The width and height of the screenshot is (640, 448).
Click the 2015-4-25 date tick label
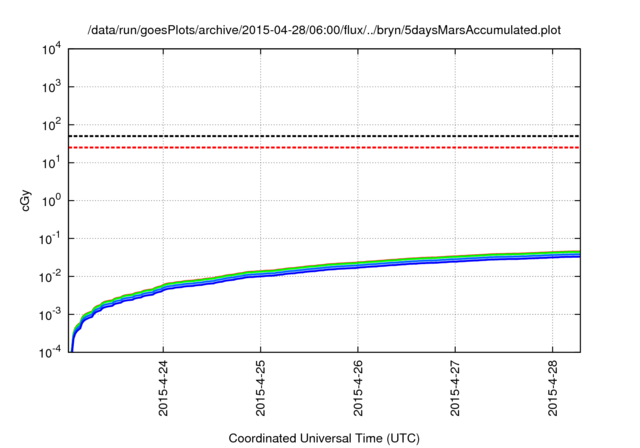[x=260, y=388]
